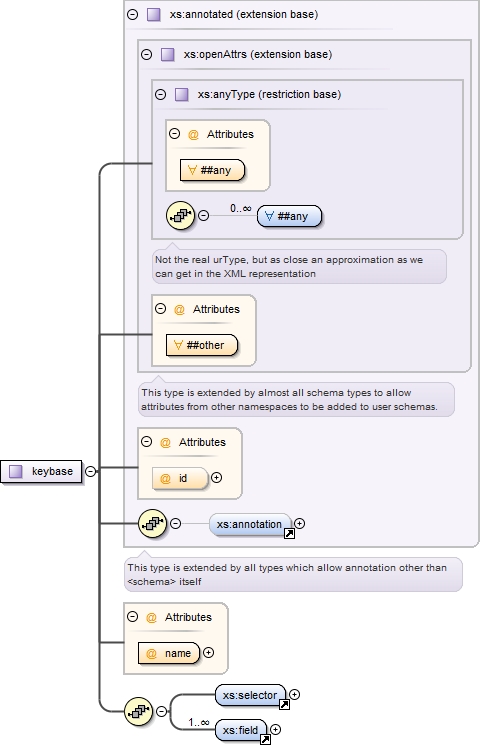The width and height of the screenshot is (481, 746).
Task: Expand the xs:annotation element
Action: pos(299,523)
